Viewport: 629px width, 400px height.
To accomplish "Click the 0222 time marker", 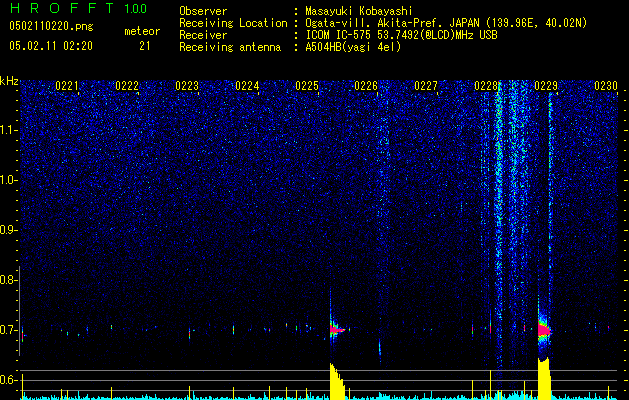I will pyautogui.click(x=127, y=86).
